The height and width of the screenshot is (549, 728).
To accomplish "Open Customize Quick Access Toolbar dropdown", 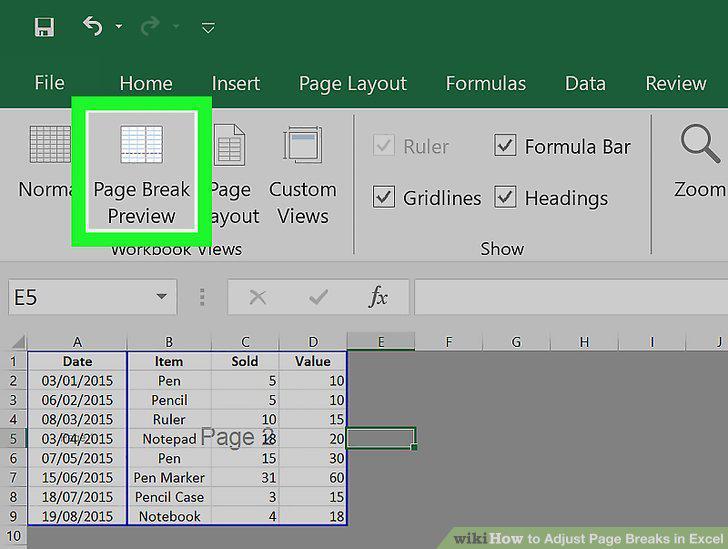I will (208, 27).
